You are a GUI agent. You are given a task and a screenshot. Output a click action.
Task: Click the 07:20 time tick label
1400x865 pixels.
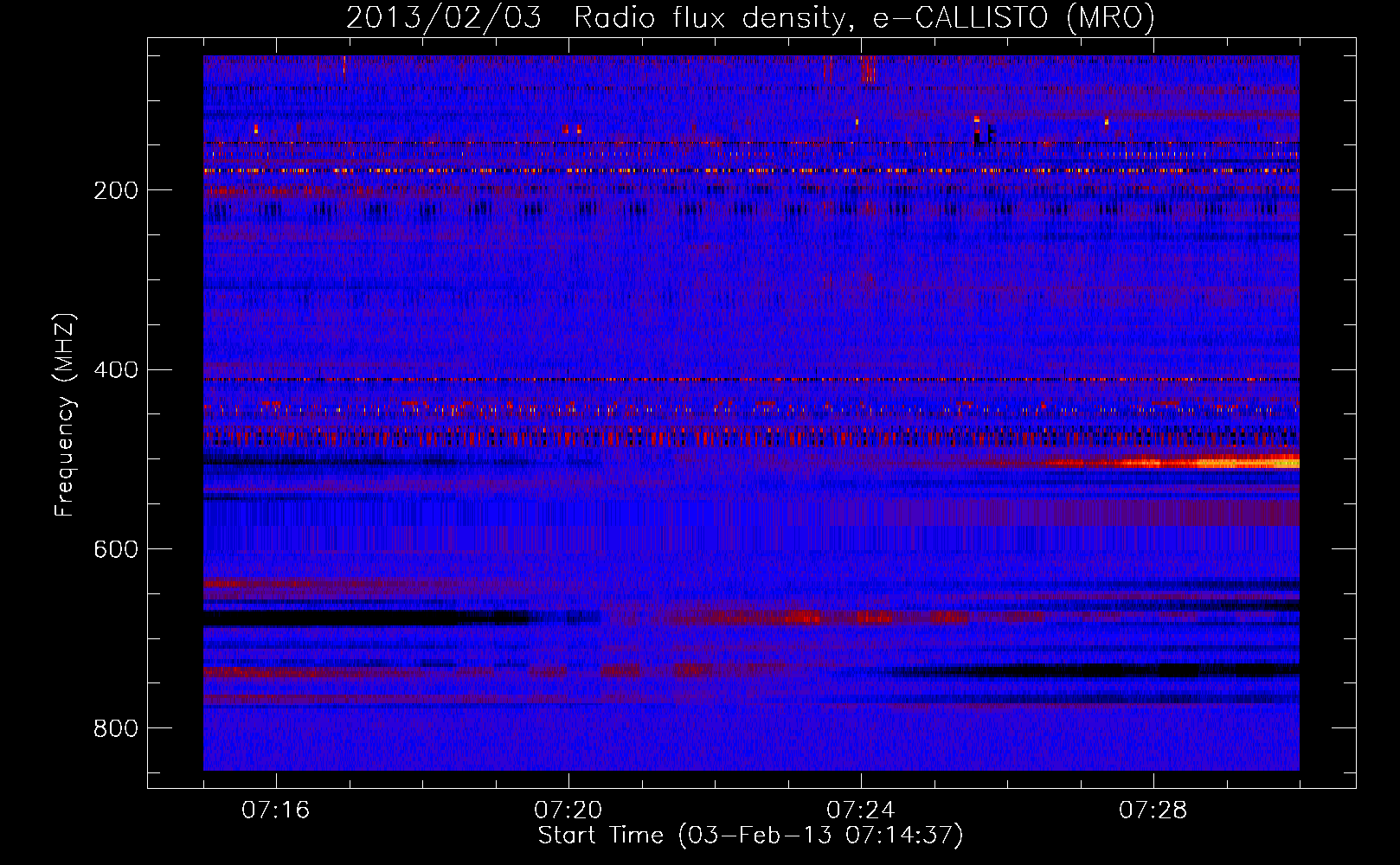pyautogui.click(x=568, y=811)
